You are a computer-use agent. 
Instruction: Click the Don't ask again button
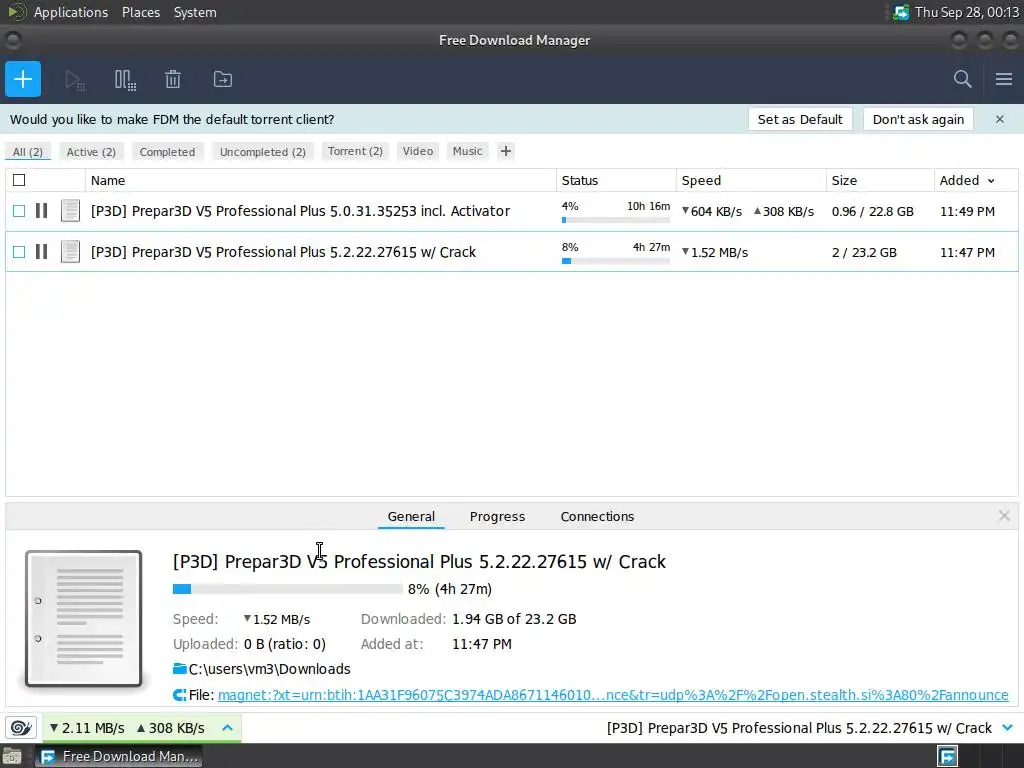(x=918, y=119)
